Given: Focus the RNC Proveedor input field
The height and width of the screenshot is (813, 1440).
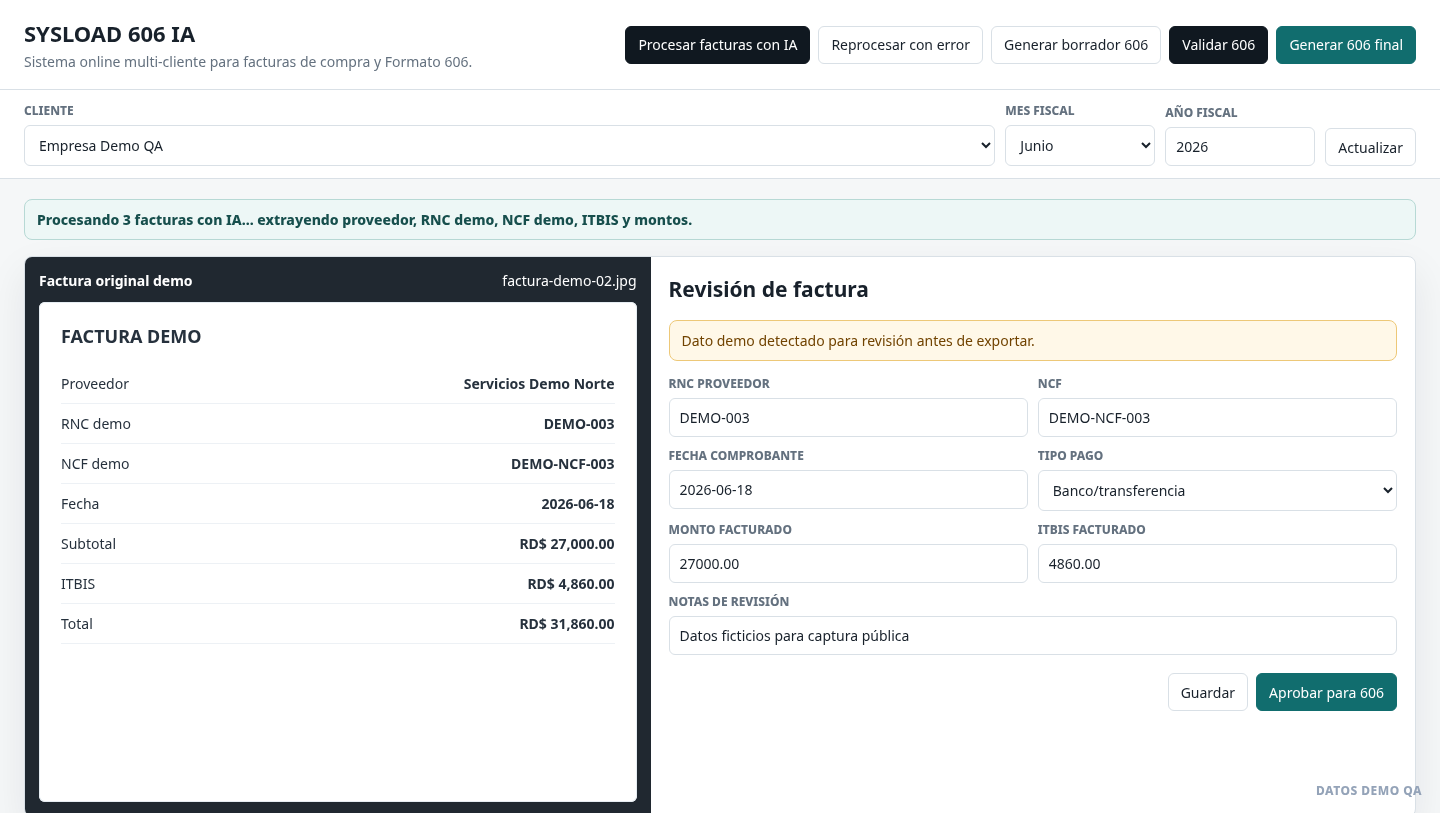Looking at the screenshot, I should click(x=848, y=418).
